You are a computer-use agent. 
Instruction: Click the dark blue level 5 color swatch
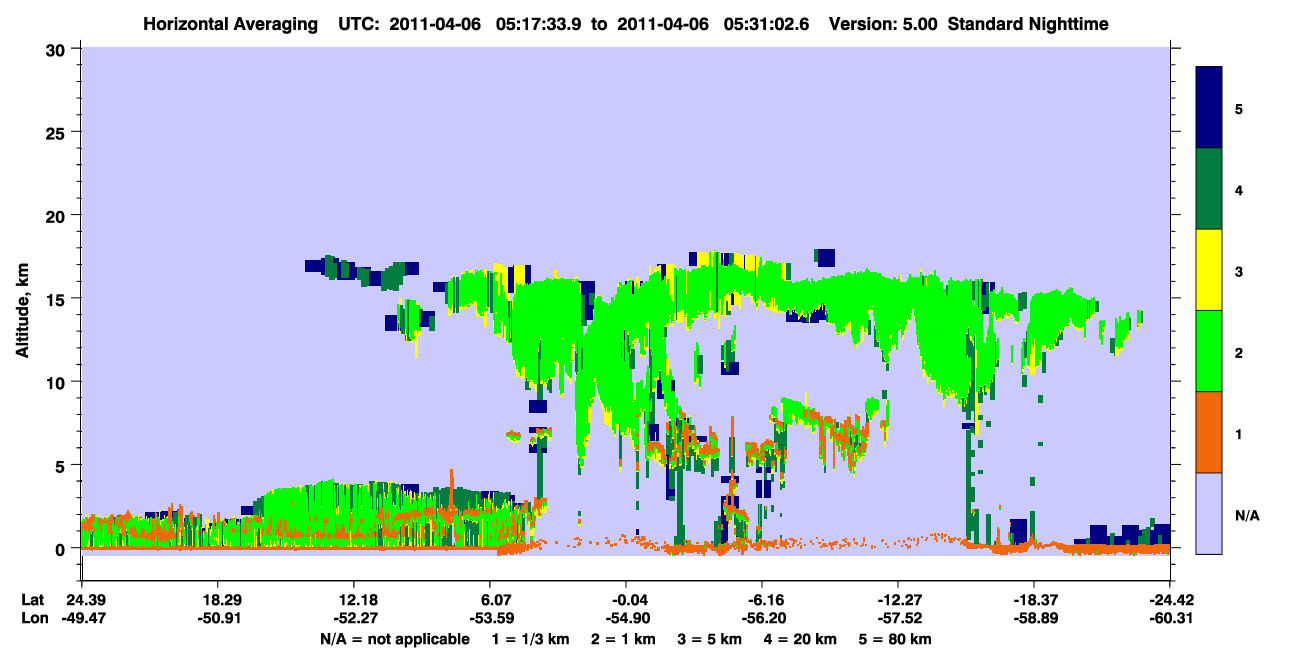[x=1209, y=107]
